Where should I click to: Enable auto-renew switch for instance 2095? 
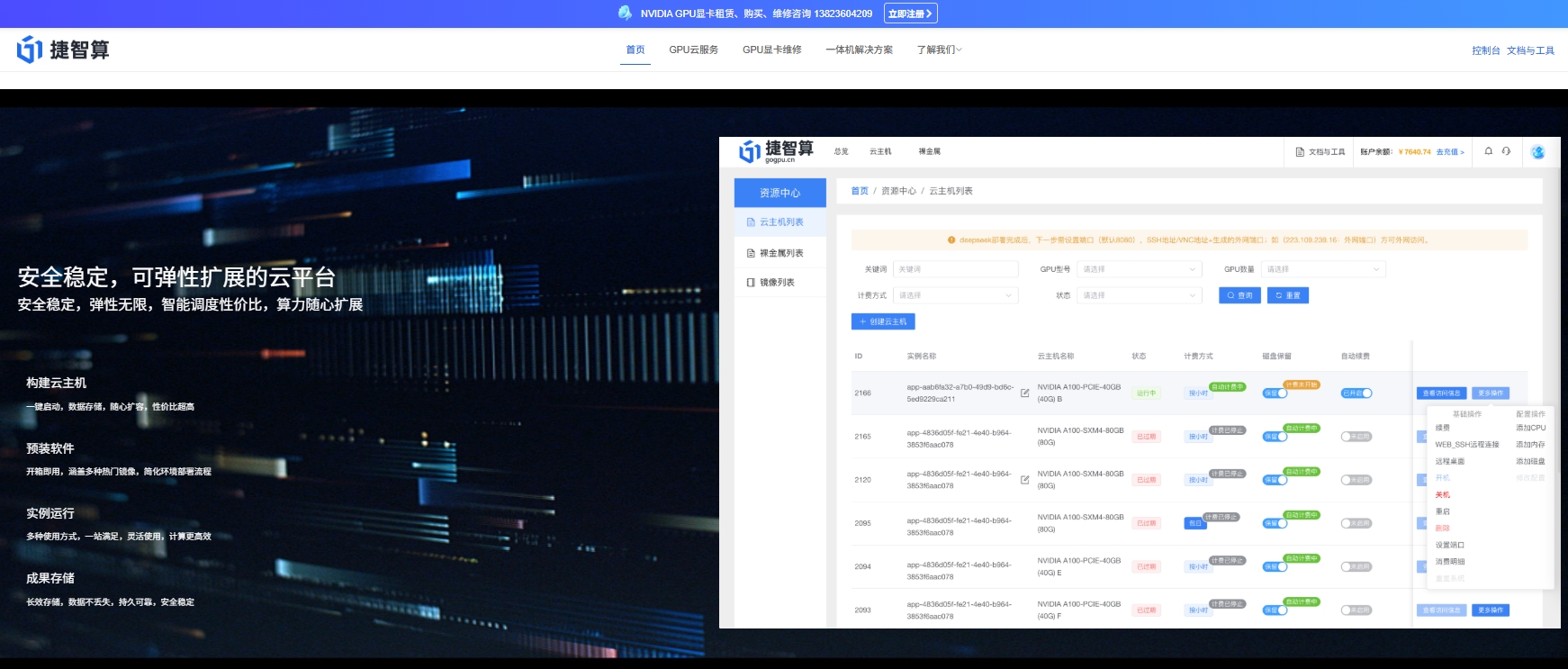coord(1356,523)
